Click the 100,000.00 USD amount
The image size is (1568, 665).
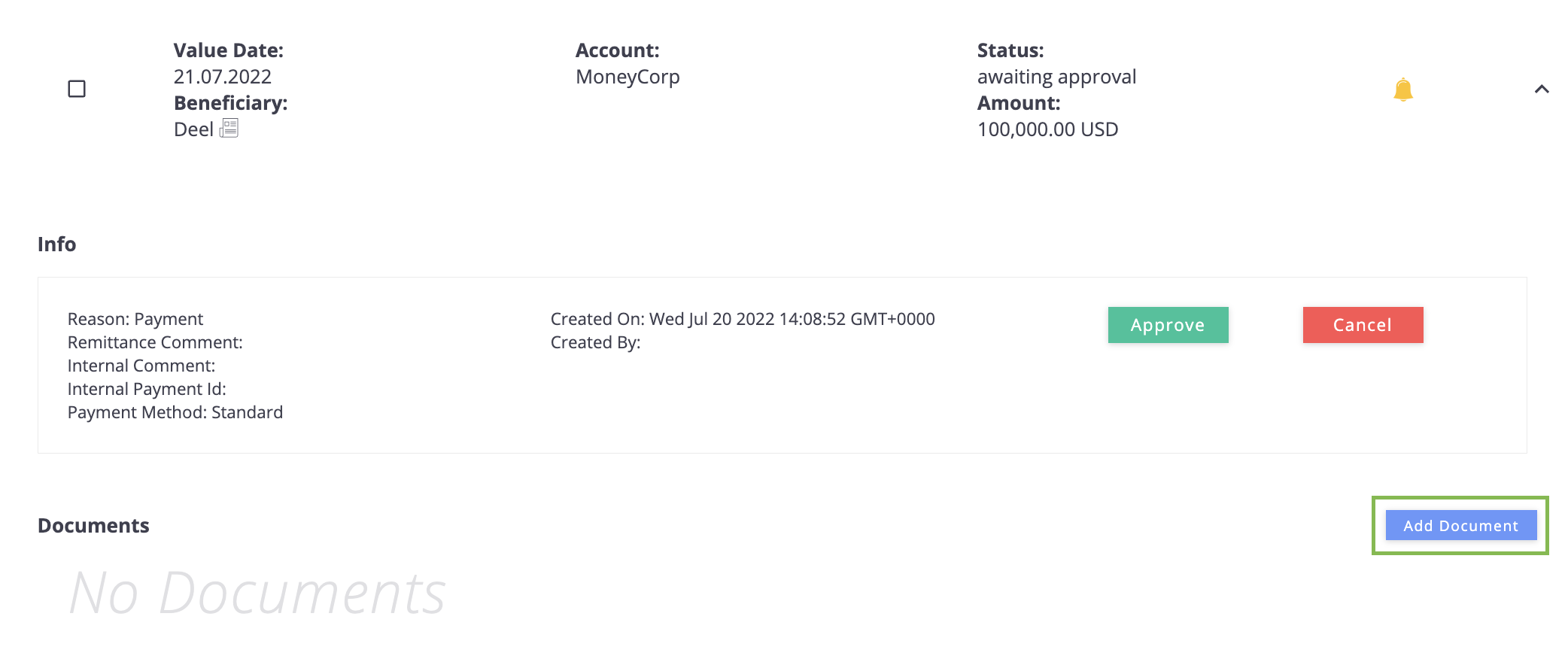point(1047,129)
